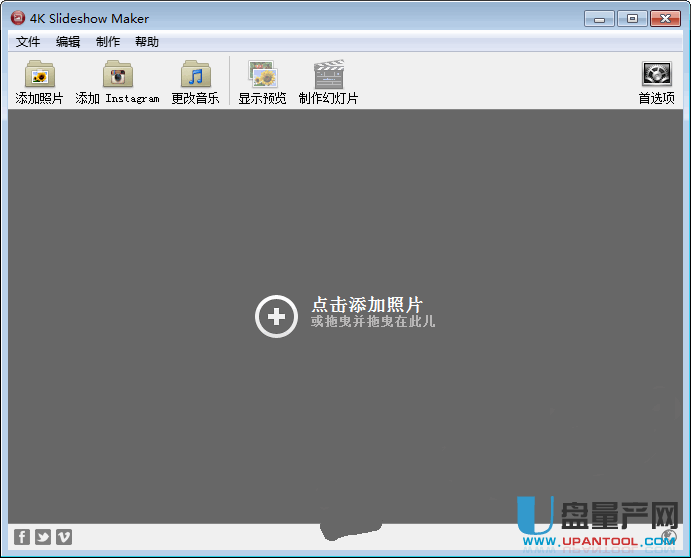691x558 pixels.
Task: Close the 4K Slideshow Maker window
Action: [x=664, y=18]
